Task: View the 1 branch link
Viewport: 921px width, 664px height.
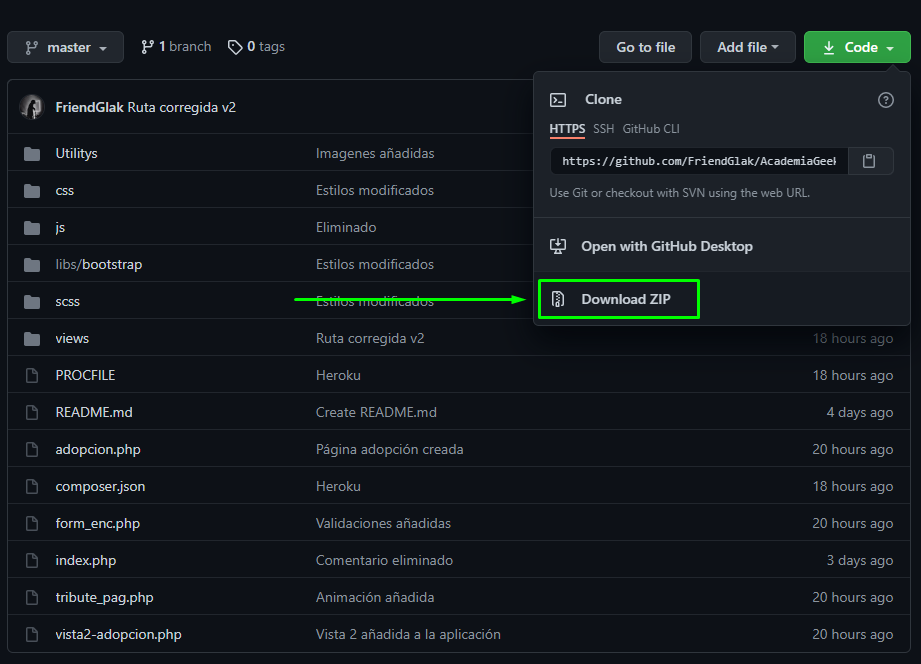Action: (176, 47)
